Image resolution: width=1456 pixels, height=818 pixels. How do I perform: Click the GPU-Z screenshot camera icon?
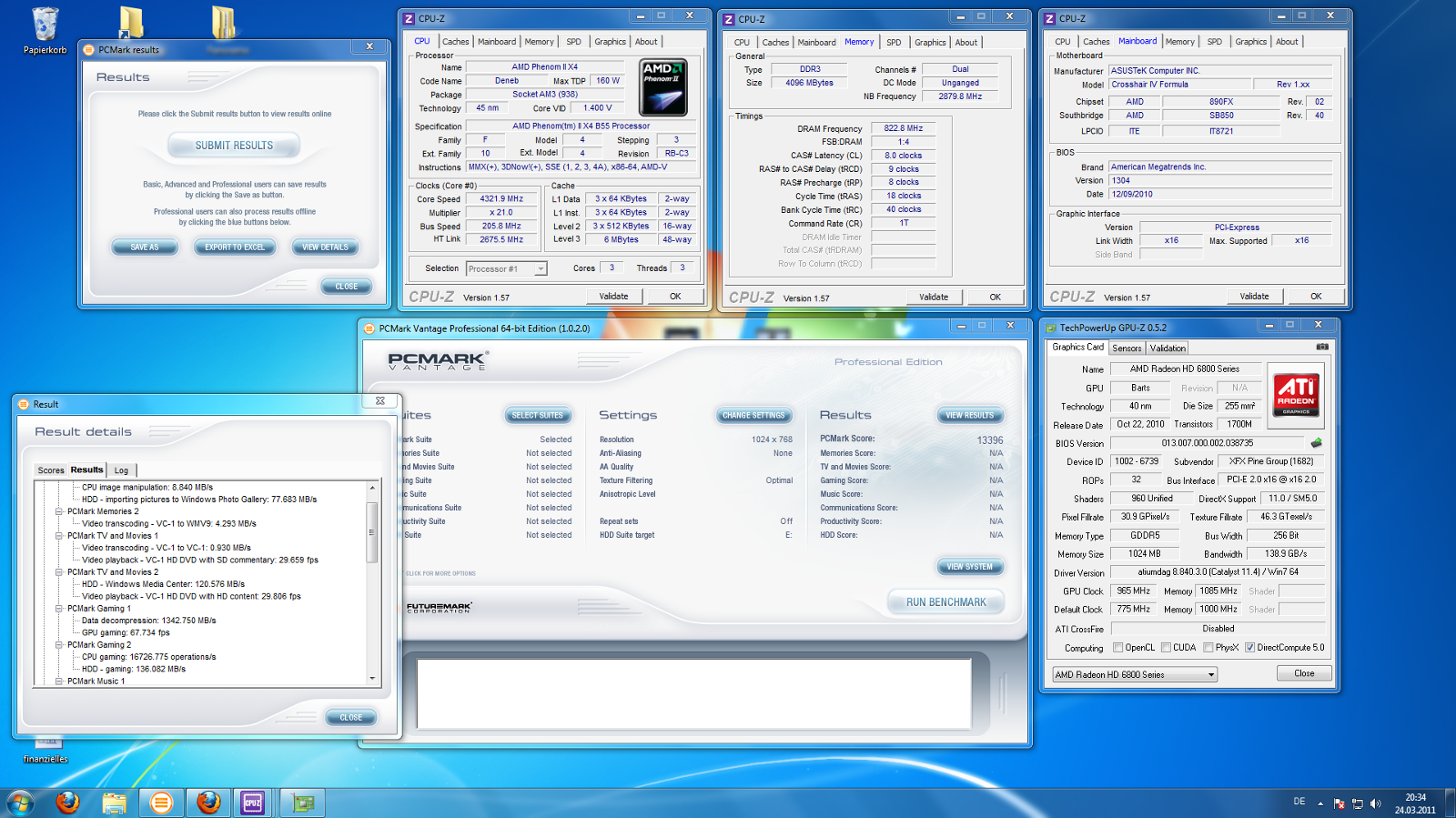tap(1322, 347)
